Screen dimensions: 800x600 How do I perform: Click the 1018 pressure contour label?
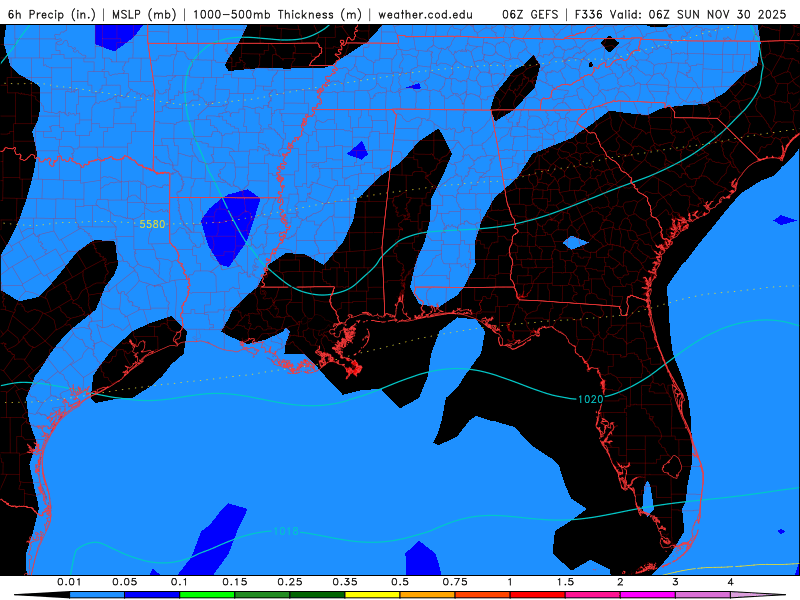(x=286, y=531)
